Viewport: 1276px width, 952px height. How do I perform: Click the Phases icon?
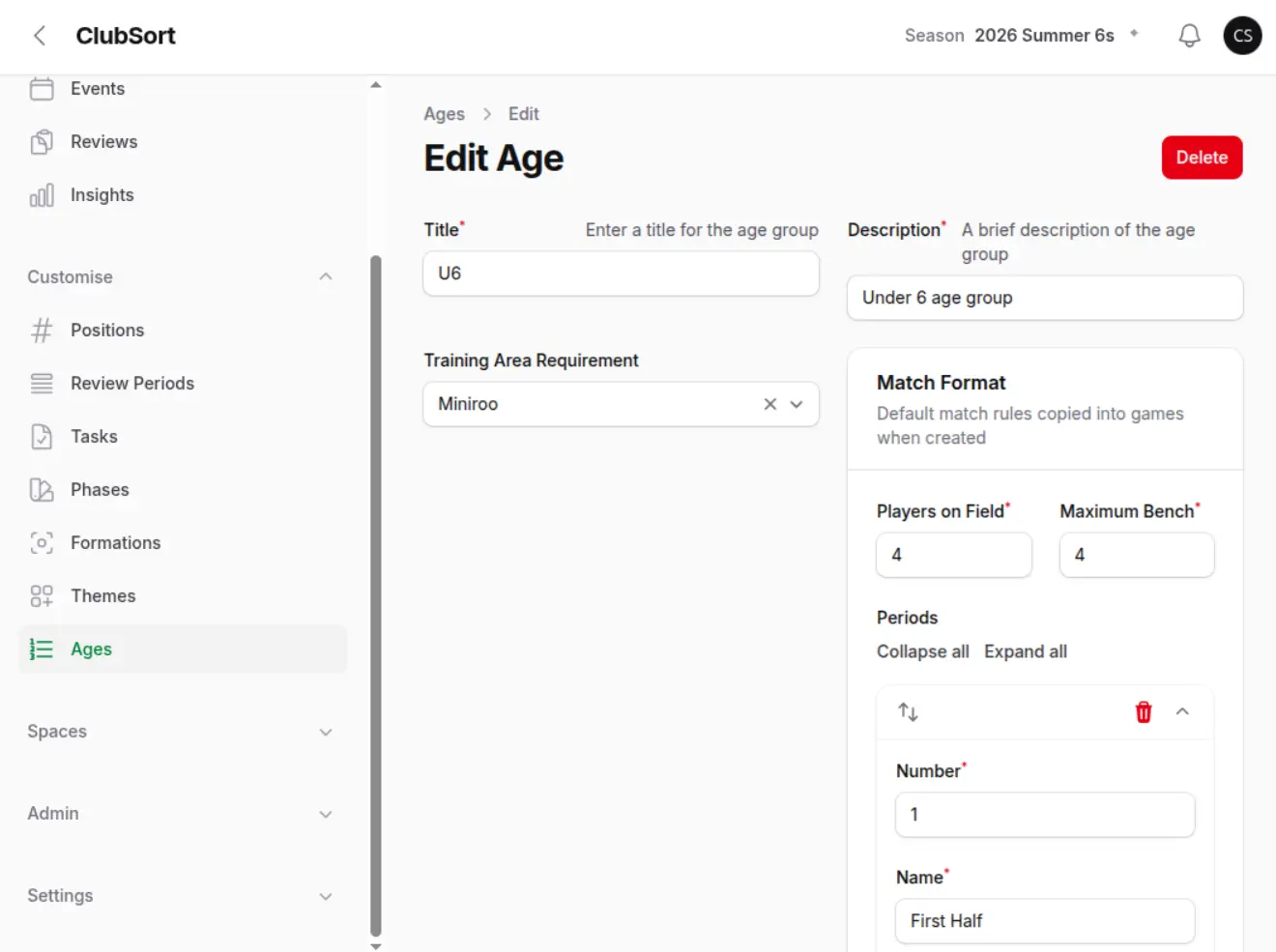[x=42, y=490]
